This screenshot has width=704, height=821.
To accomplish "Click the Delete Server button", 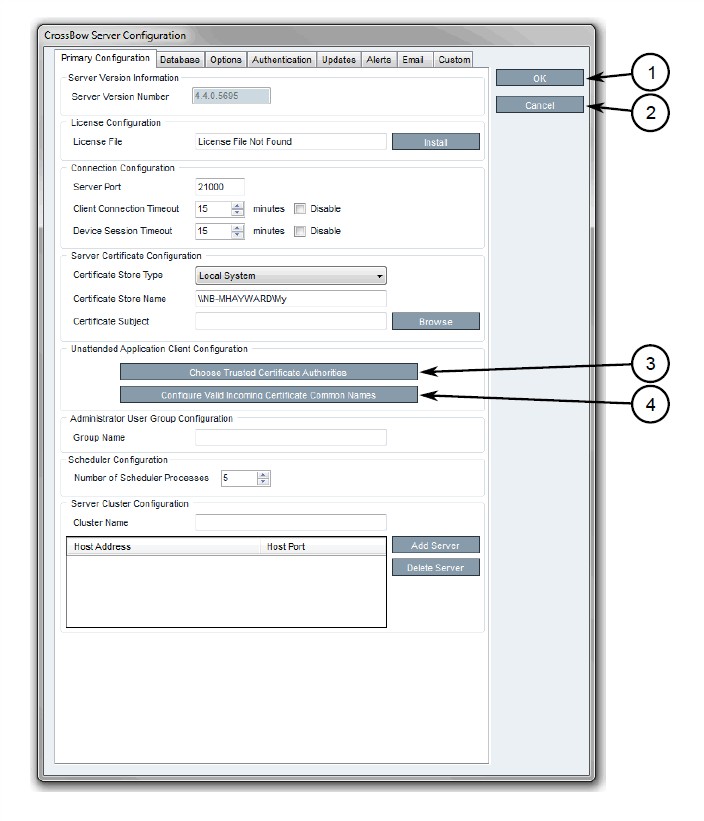I will [x=435, y=568].
